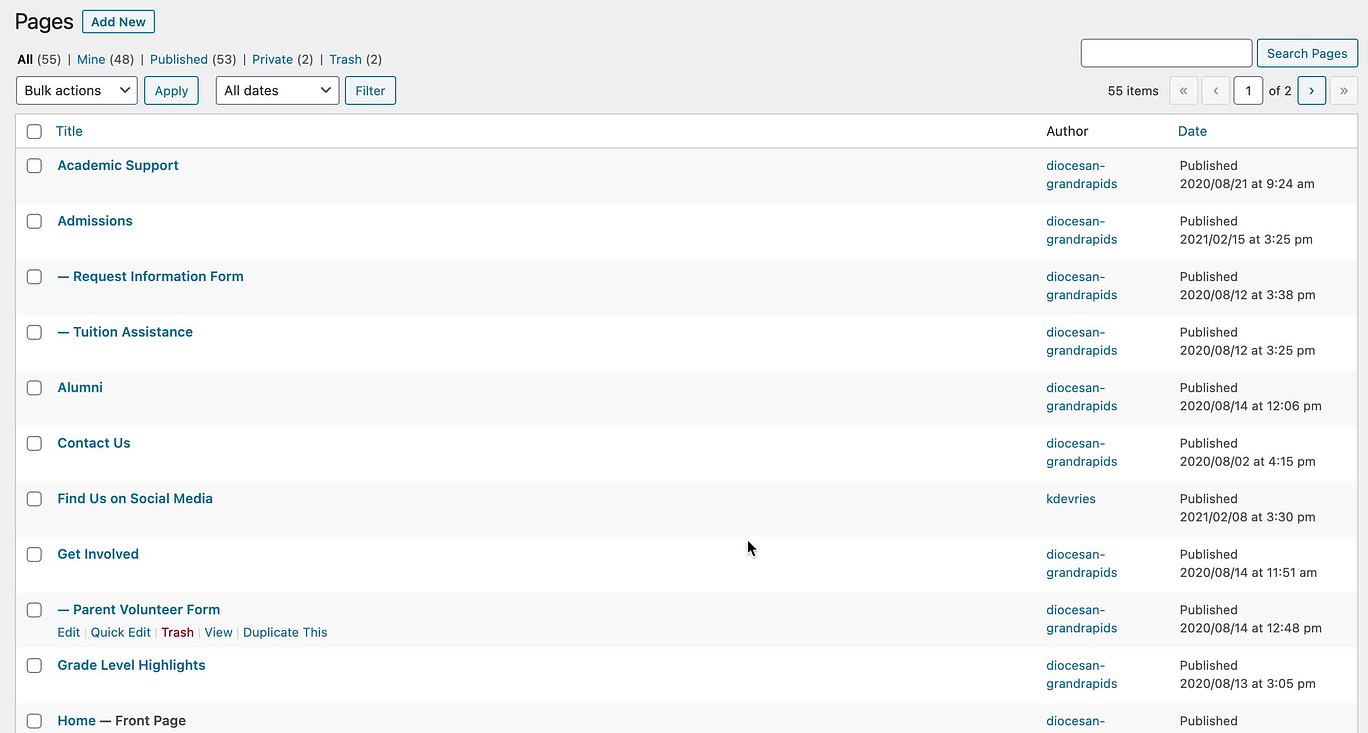Trash the Parent Volunteer Form page

(x=177, y=633)
